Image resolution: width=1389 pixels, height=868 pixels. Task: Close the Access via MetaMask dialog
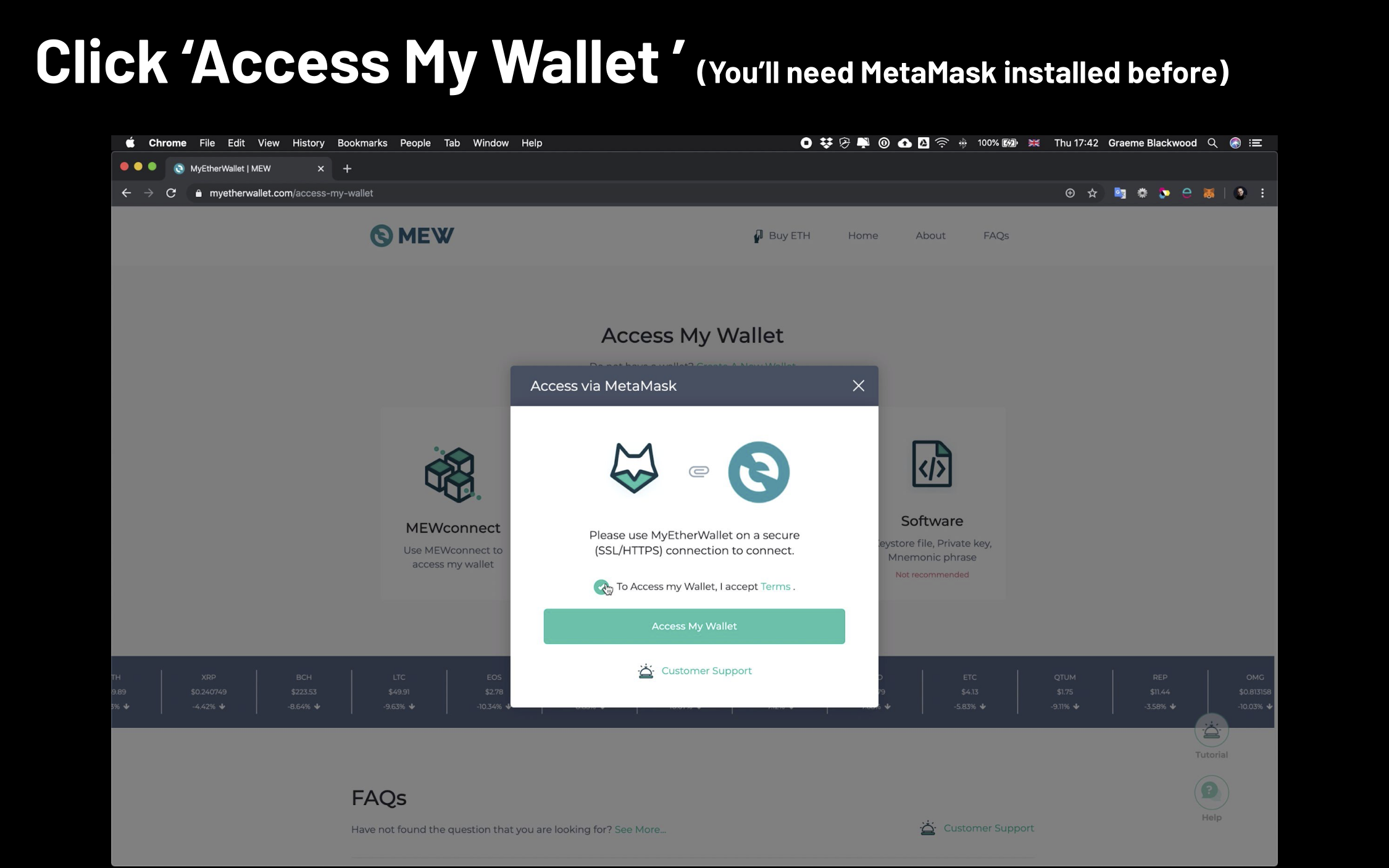click(858, 386)
